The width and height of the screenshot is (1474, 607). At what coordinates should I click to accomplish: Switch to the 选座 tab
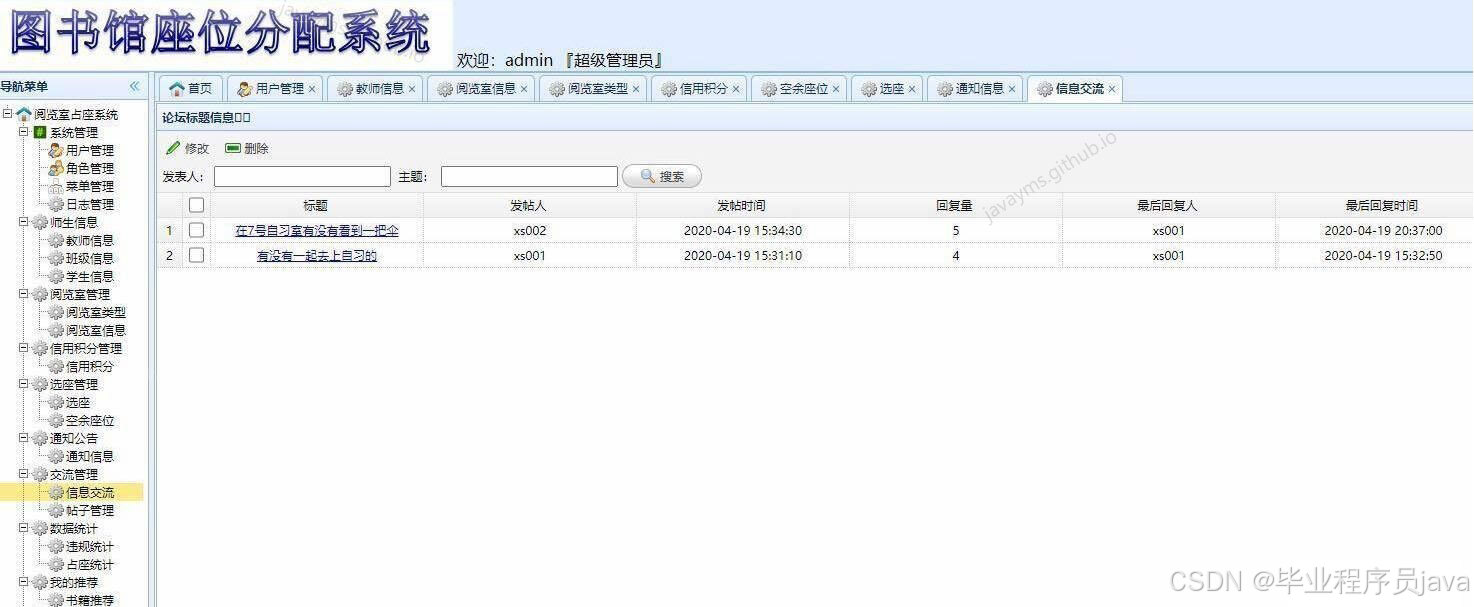pyautogui.click(x=886, y=89)
